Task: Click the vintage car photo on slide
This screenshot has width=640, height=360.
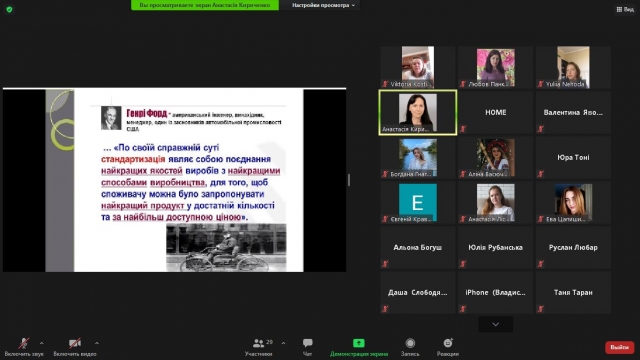Action: (x=226, y=247)
